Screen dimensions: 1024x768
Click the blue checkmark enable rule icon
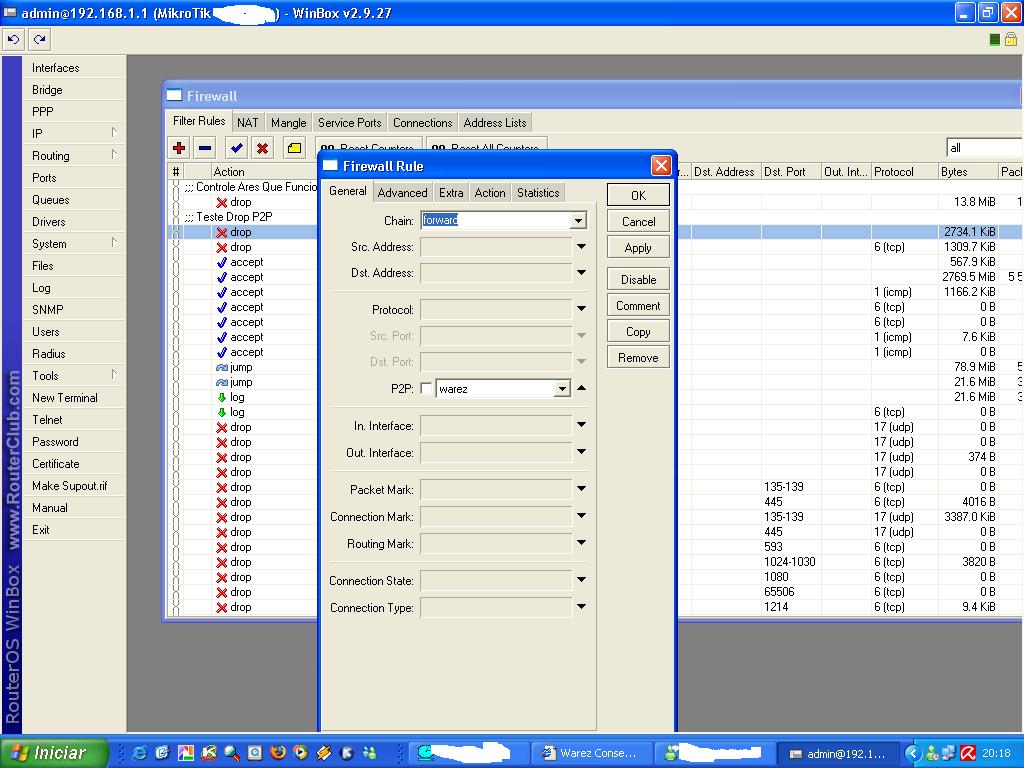tap(237, 148)
